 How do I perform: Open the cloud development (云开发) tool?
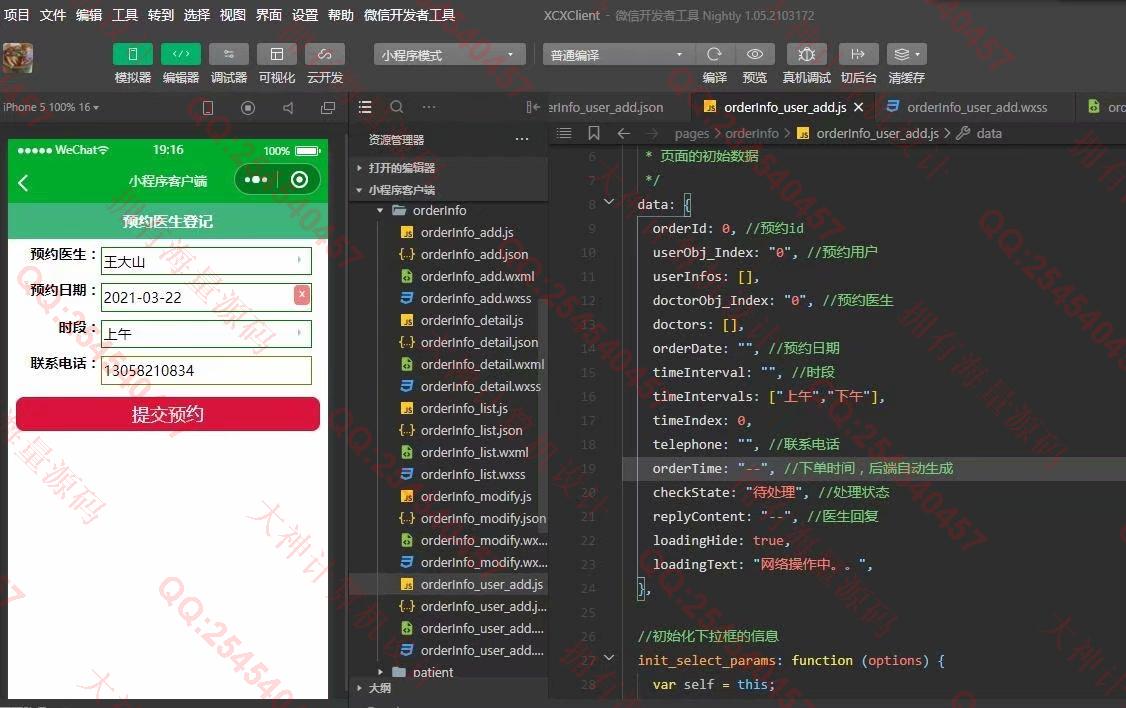(x=325, y=55)
